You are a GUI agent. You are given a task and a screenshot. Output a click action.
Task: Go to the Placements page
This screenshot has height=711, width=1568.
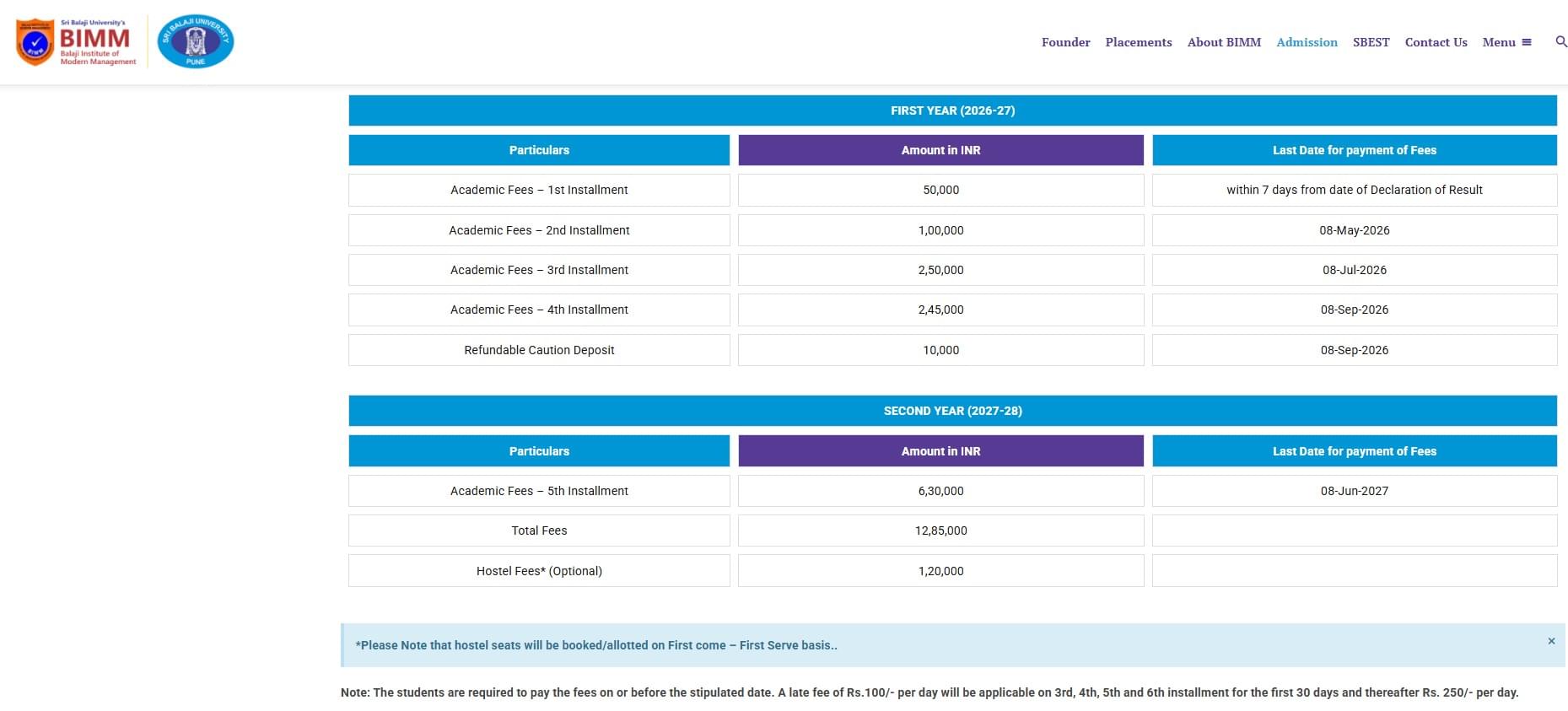(x=1138, y=42)
